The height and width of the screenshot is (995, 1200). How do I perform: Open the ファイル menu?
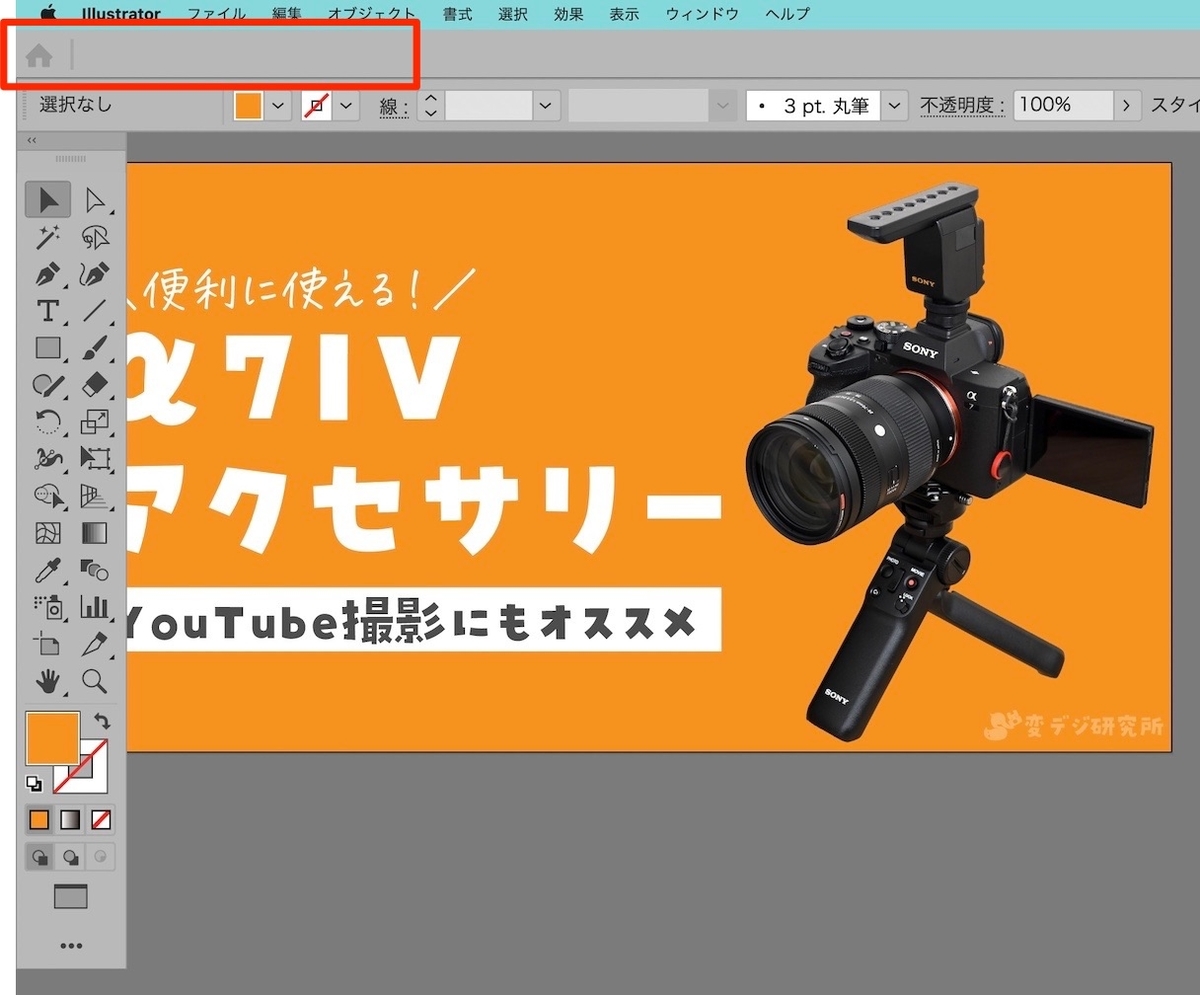coord(216,14)
